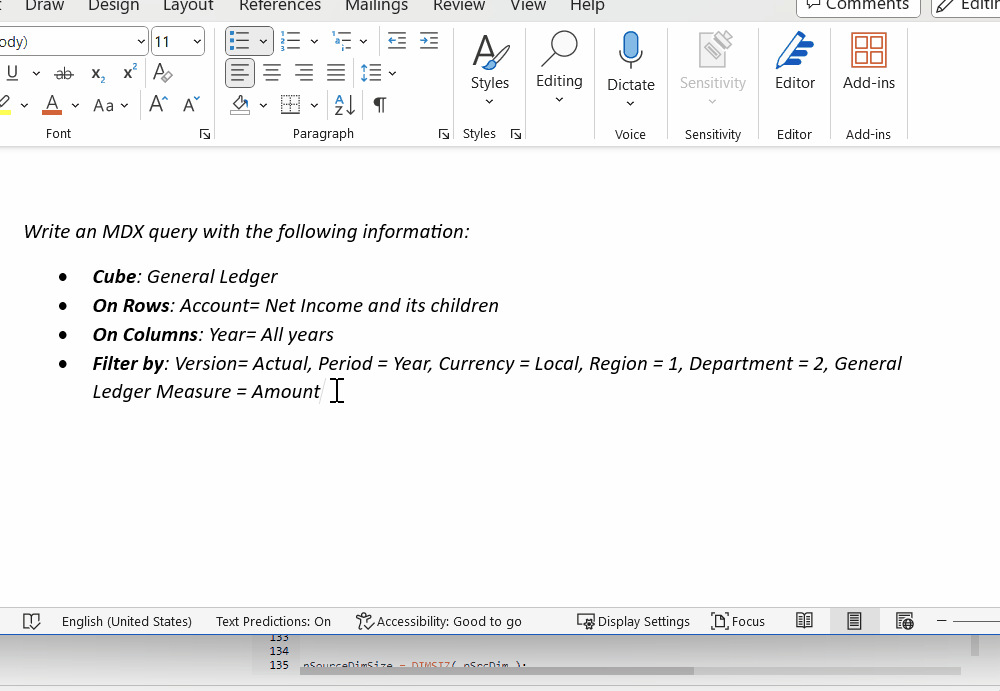The width and height of the screenshot is (1000, 691).
Task: Switch to Read Mode in the status bar
Action: coord(804,621)
